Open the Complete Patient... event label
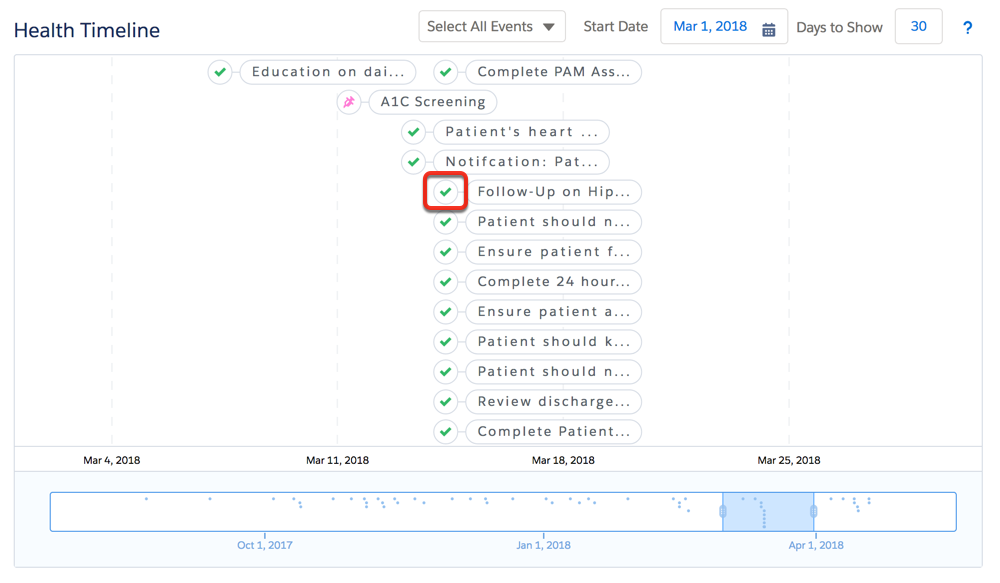Image resolution: width=1000 pixels, height=583 pixels. 554,432
